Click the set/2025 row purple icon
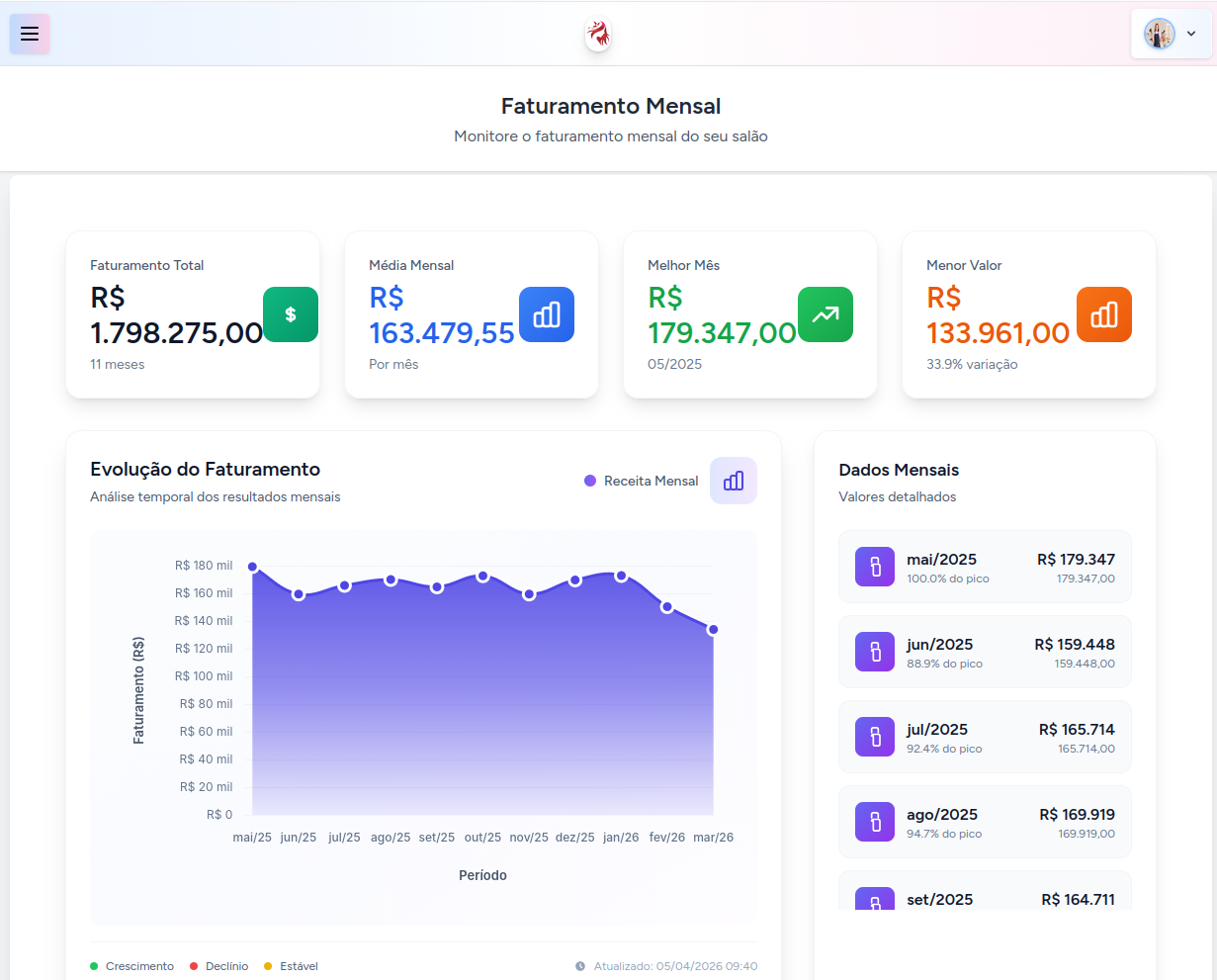 tap(875, 899)
